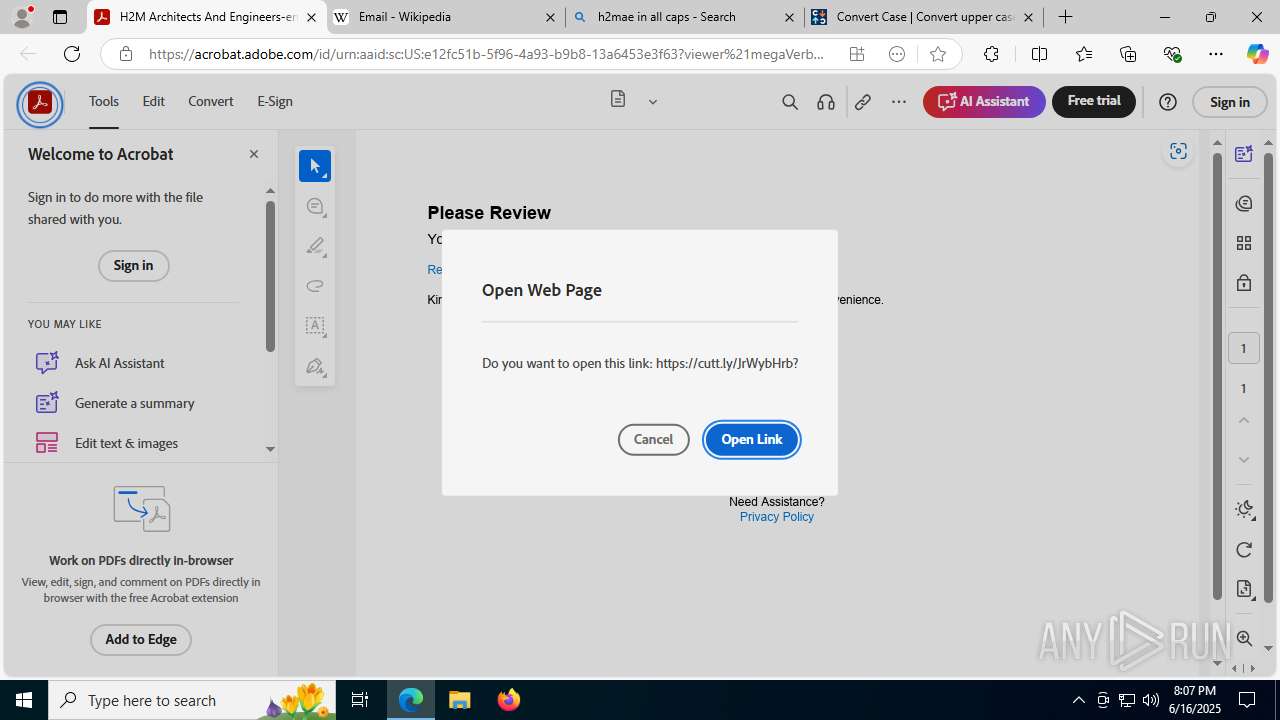Switch to the Email - Wikipedia tab
Image resolution: width=1280 pixels, height=720 pixels.
(x=446, y=17)
